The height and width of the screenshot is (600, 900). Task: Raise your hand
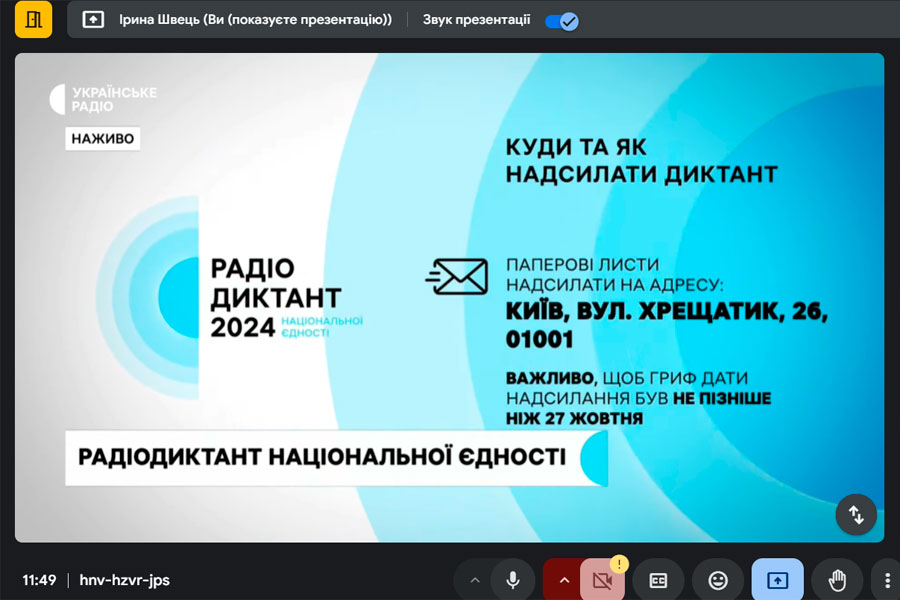(x=837, y=580)
